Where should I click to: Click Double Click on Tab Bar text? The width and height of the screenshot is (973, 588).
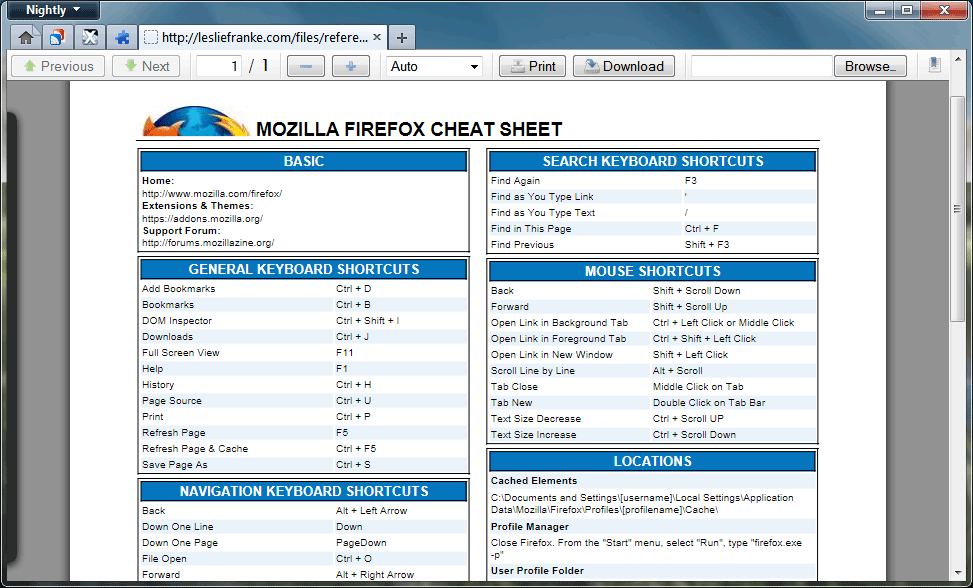pyautogui.click(x=709, y=403)
